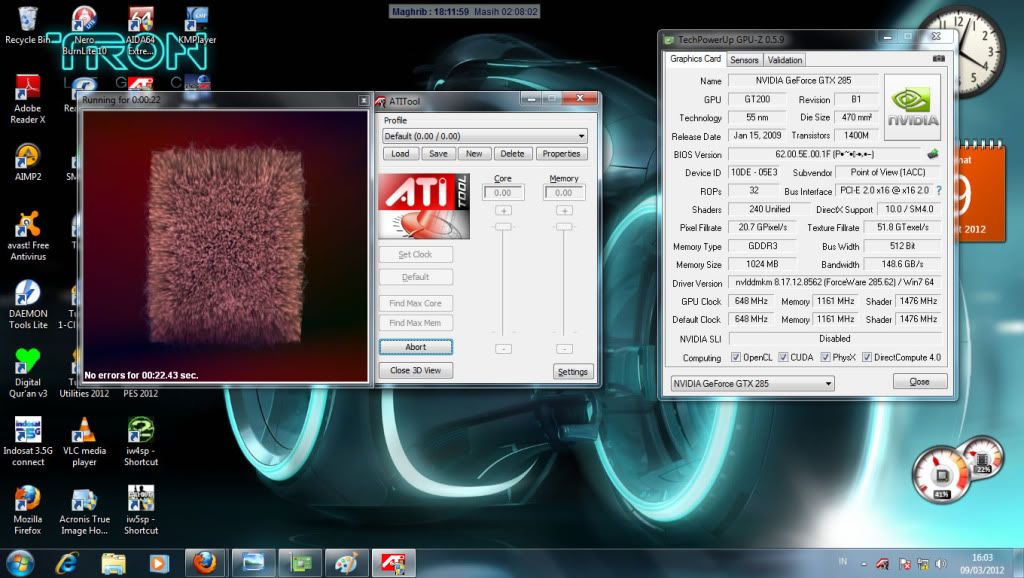The width and height of the screenshot is (1024, 578).
Task: Open the Paint taskbar button
Action: click(347, 563)
